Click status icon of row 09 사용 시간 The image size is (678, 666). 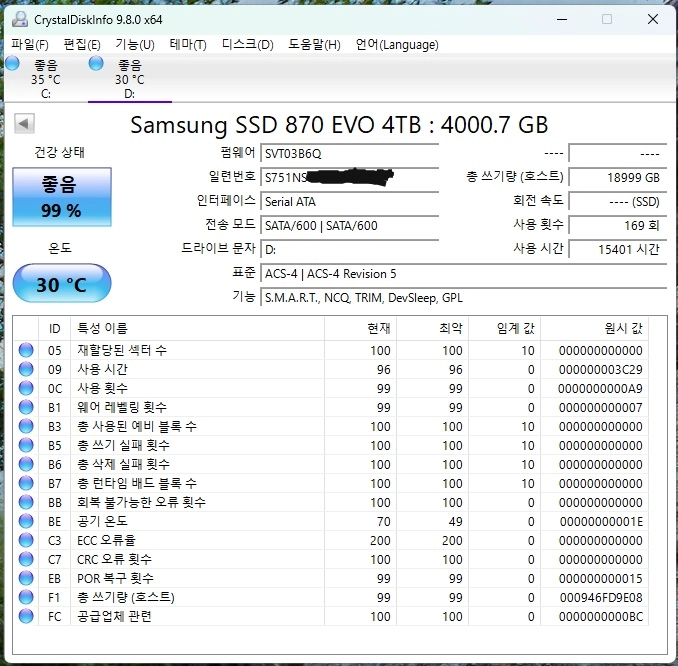coord(26,369)
